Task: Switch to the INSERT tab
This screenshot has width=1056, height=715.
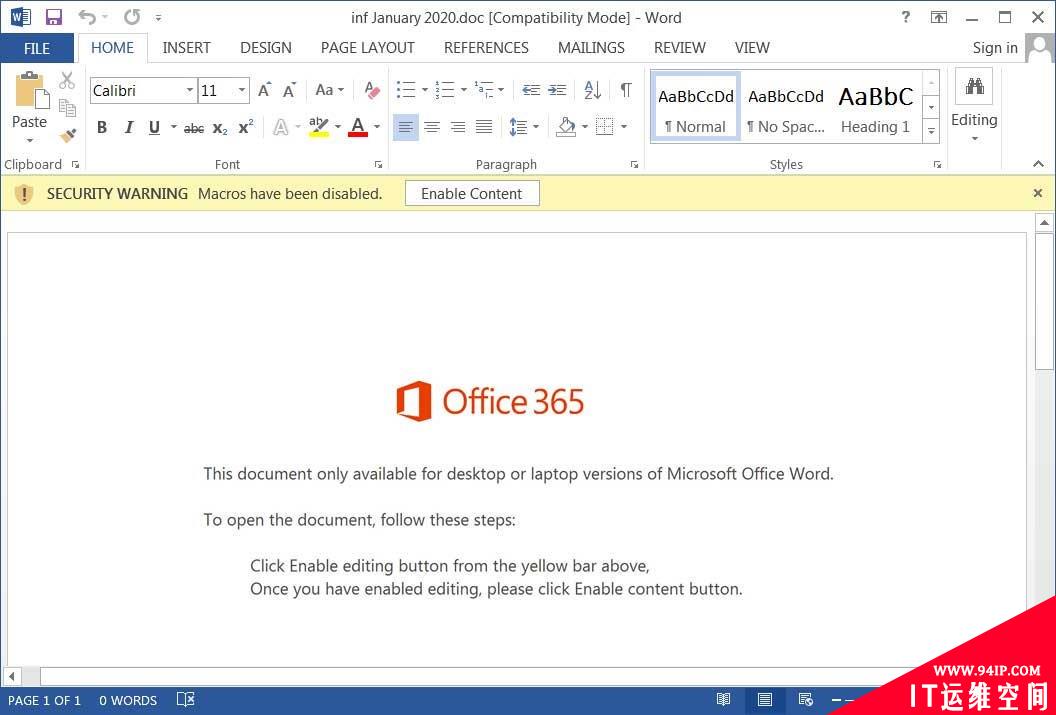Action: click(x=187, y=48)
